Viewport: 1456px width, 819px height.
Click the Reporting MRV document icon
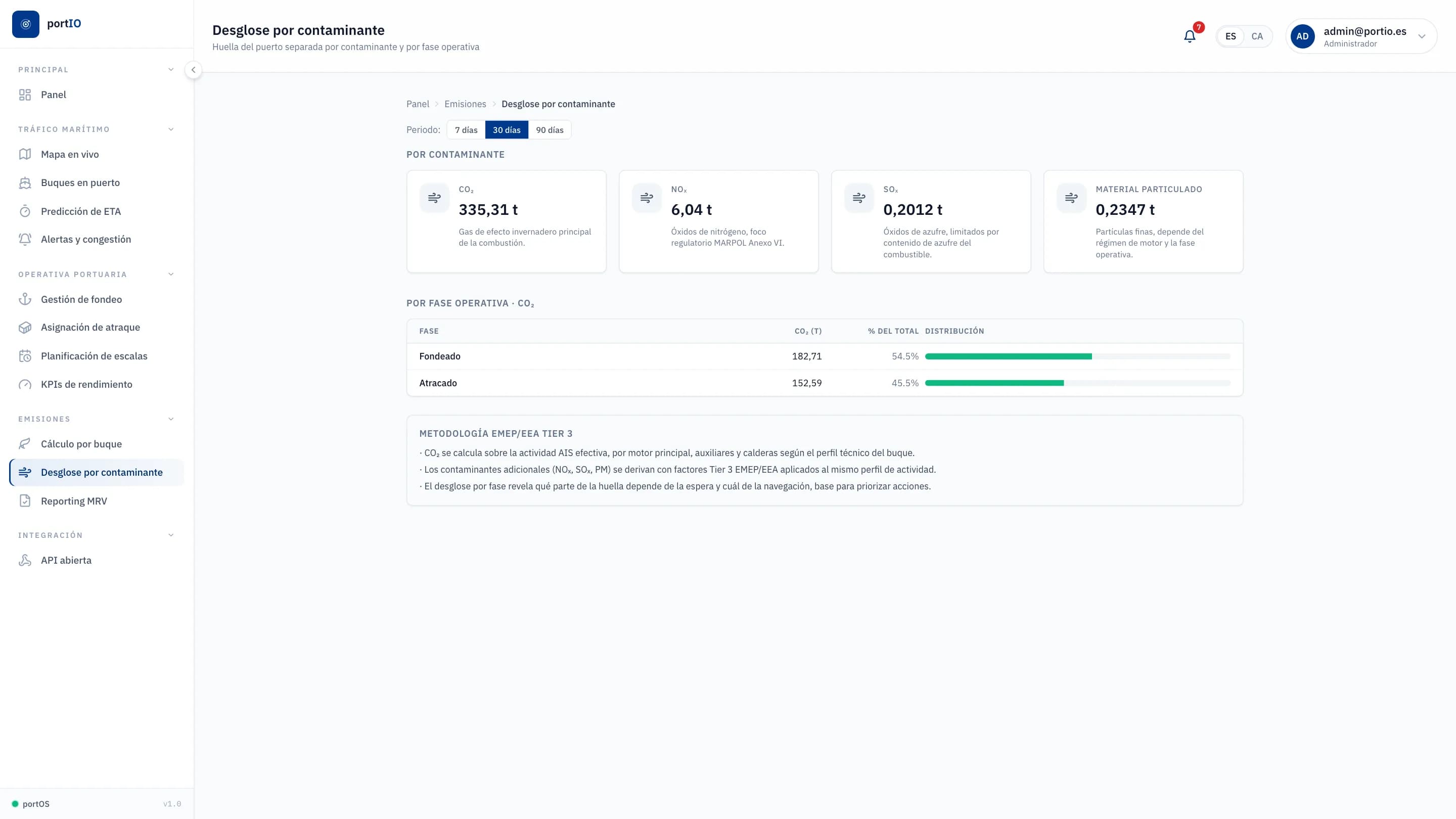[x=25, y=501]
